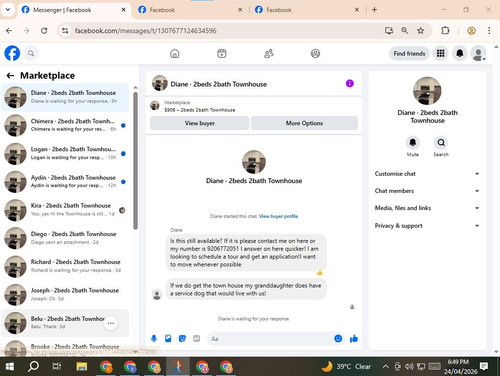Click browser reload icon
Screen dimensions: 500x376
(44, 31)
